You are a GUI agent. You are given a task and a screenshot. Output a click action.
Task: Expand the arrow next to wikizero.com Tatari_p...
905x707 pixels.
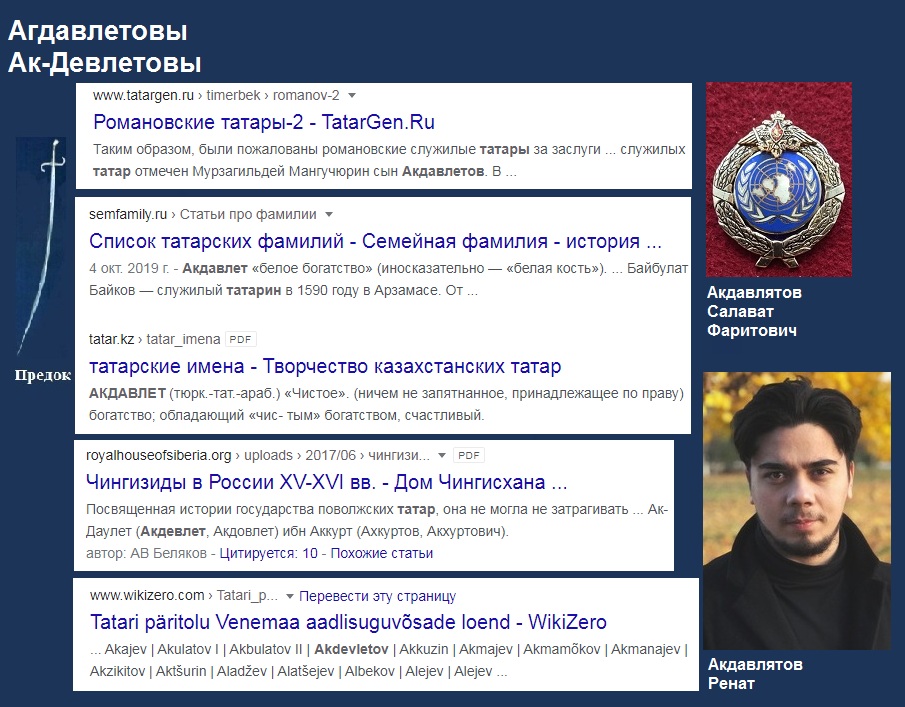(290, 596)
